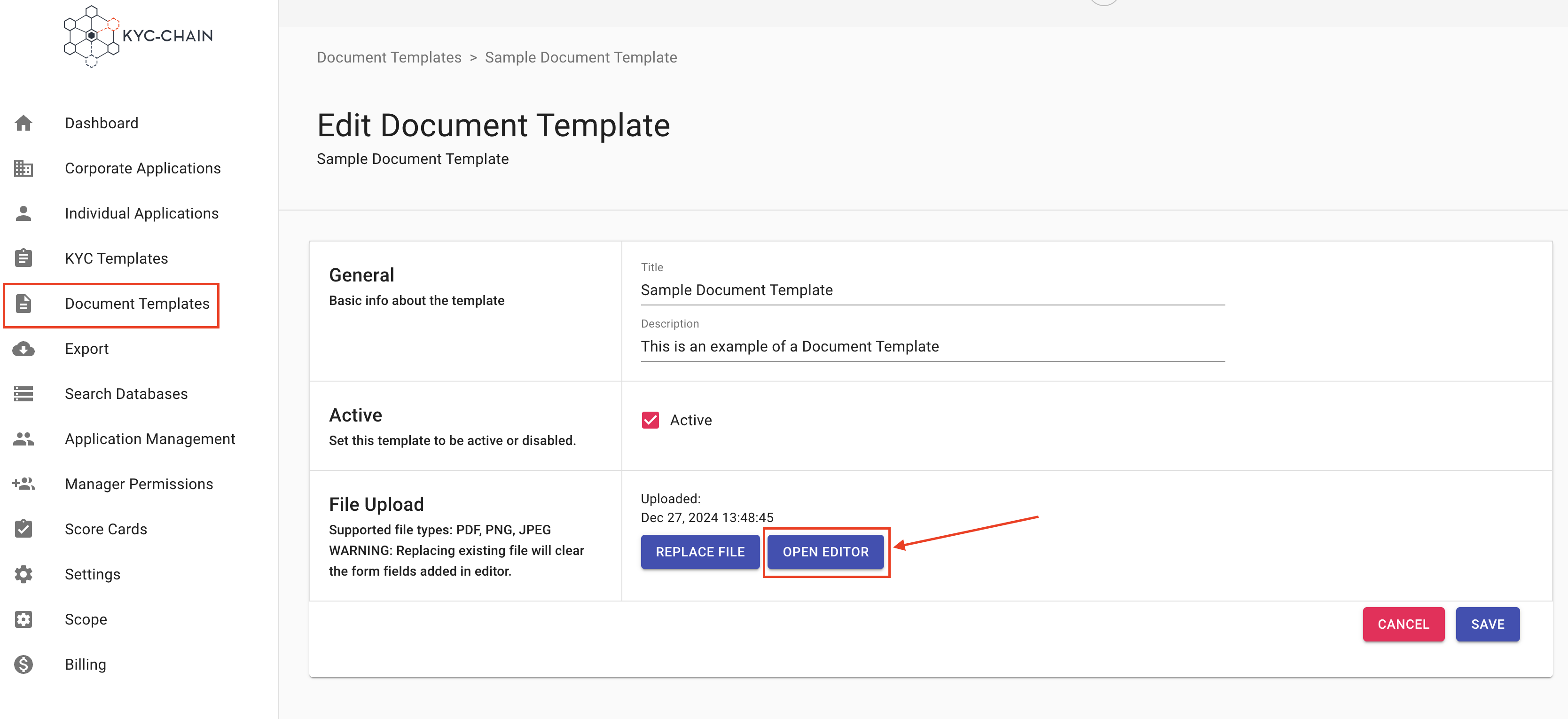Click the Document Templates breadcrumb link
The image size is (1568, 719).
click(x=389, y=57)
